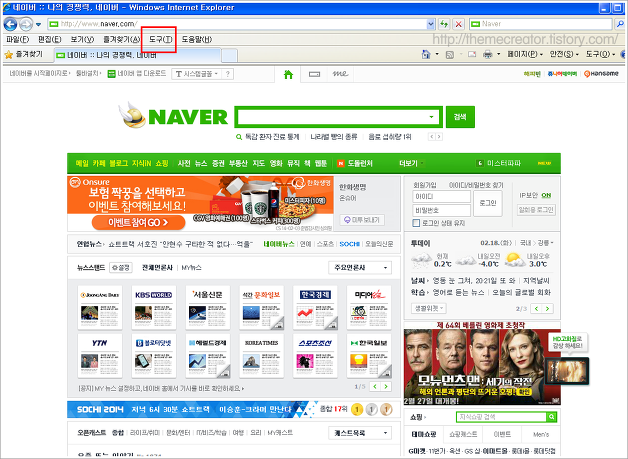Screen dimensions: 628x459
Task: Click the question mark beside 시스템글꼴
Action: (x=227, y=74)
